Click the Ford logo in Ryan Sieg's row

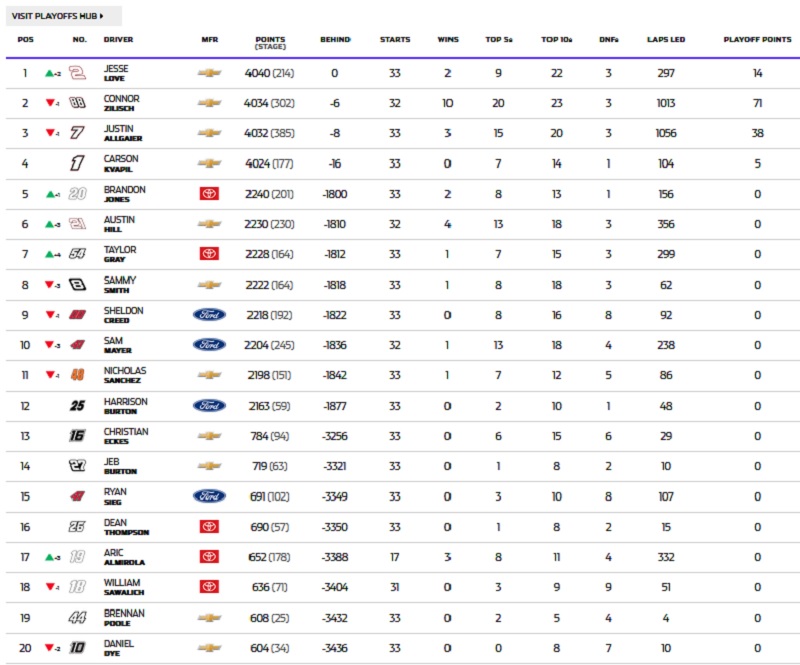tap(209, 496)
